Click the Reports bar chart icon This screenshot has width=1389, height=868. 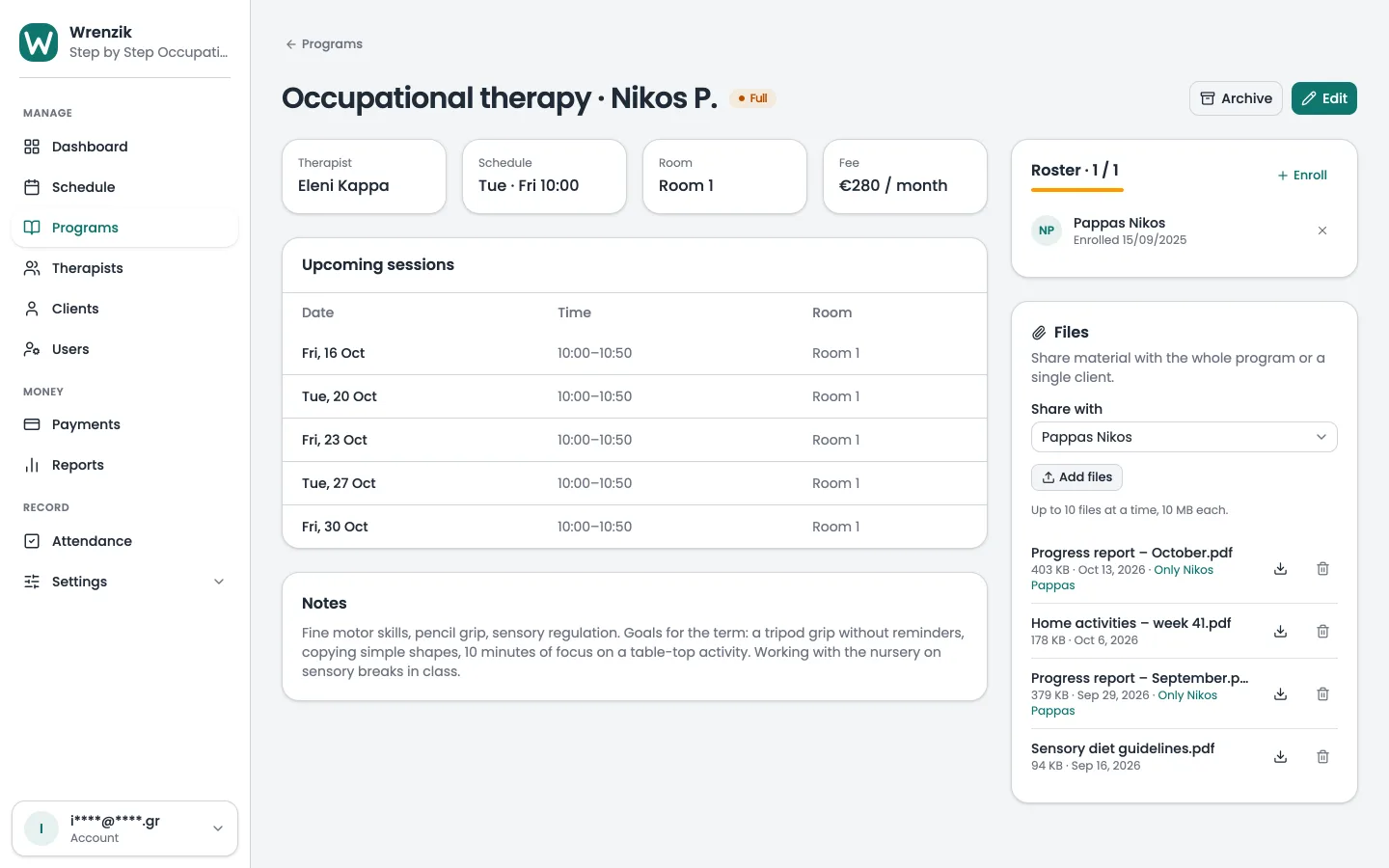(x=32, y=465)
